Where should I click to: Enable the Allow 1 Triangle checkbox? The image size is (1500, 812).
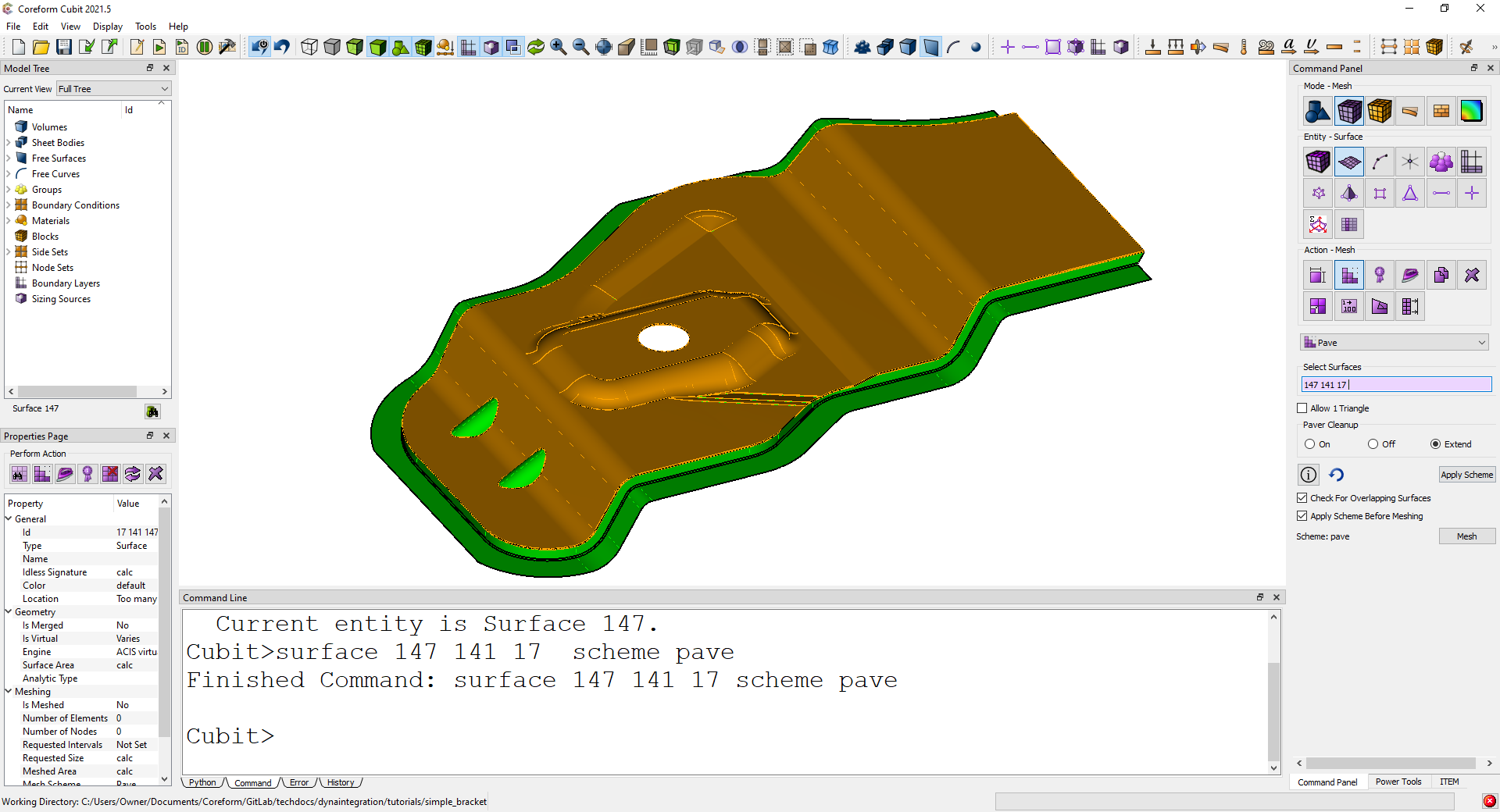(x=1302, y=408)
